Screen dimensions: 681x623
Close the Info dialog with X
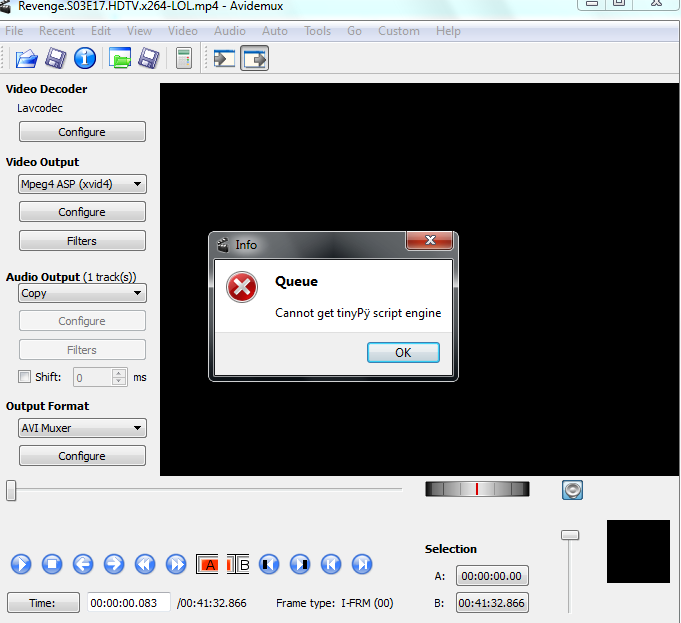point(430,240)
